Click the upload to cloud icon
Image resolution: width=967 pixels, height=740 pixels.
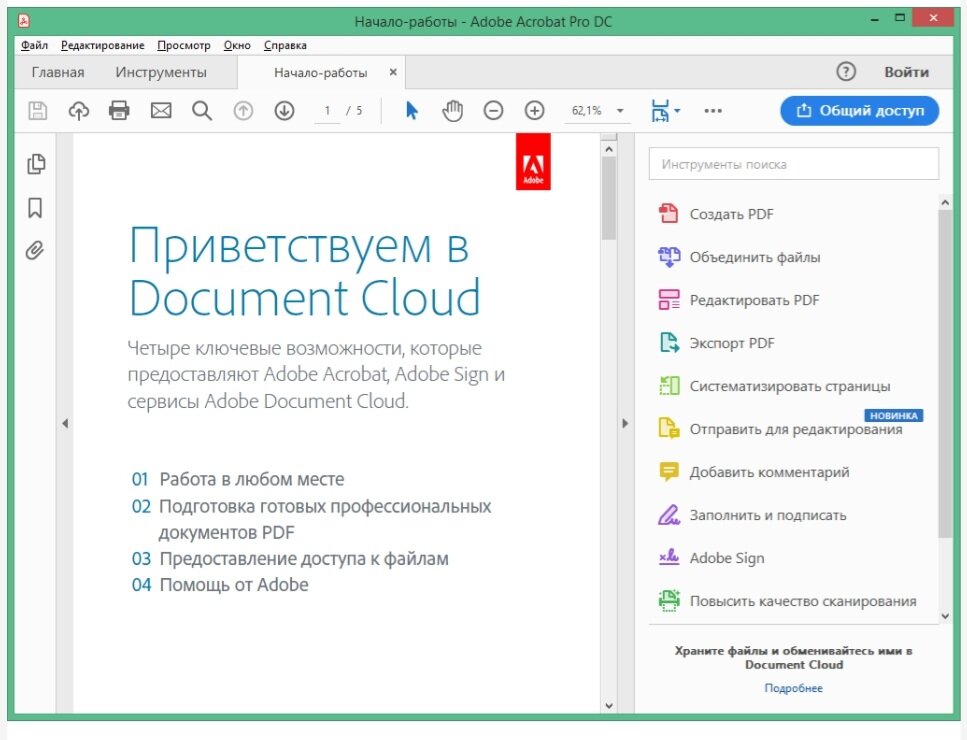tap(78, 111)
